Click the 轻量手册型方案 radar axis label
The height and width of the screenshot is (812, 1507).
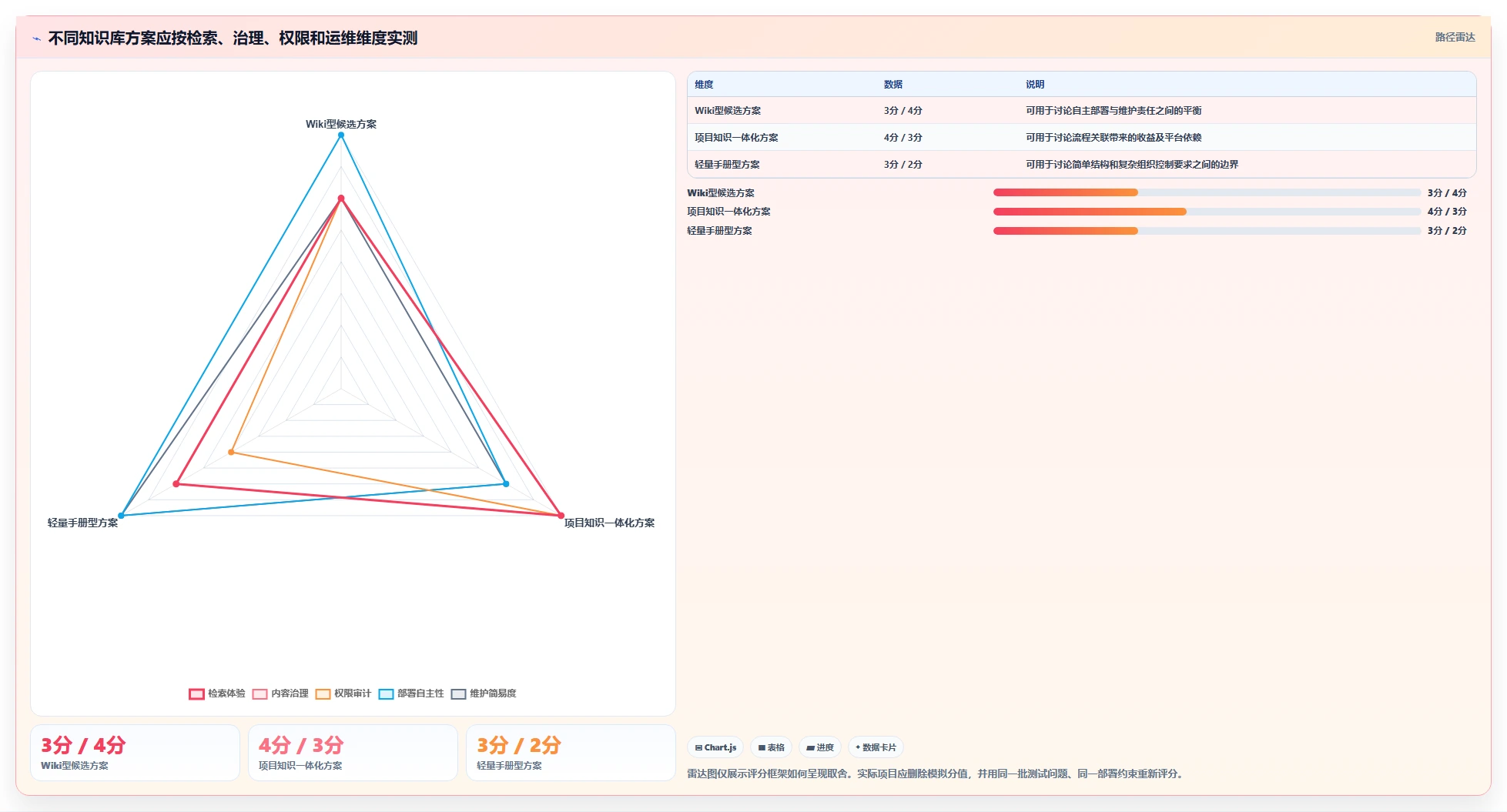(x=82, y=523)
